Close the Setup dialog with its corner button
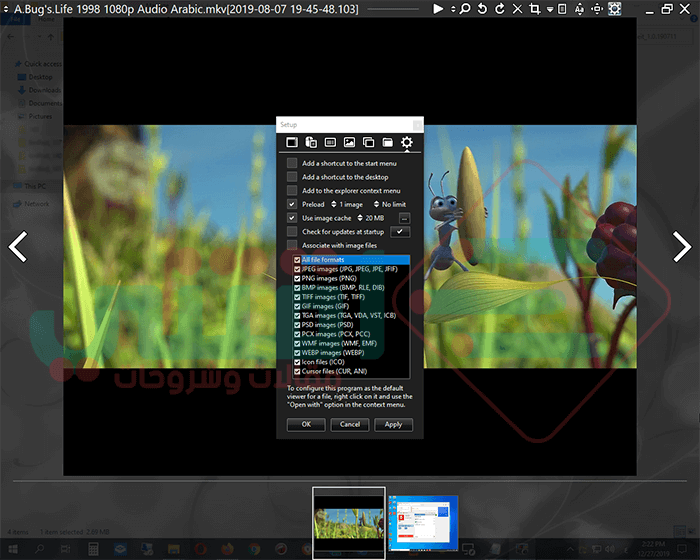 tap(417, 125)
